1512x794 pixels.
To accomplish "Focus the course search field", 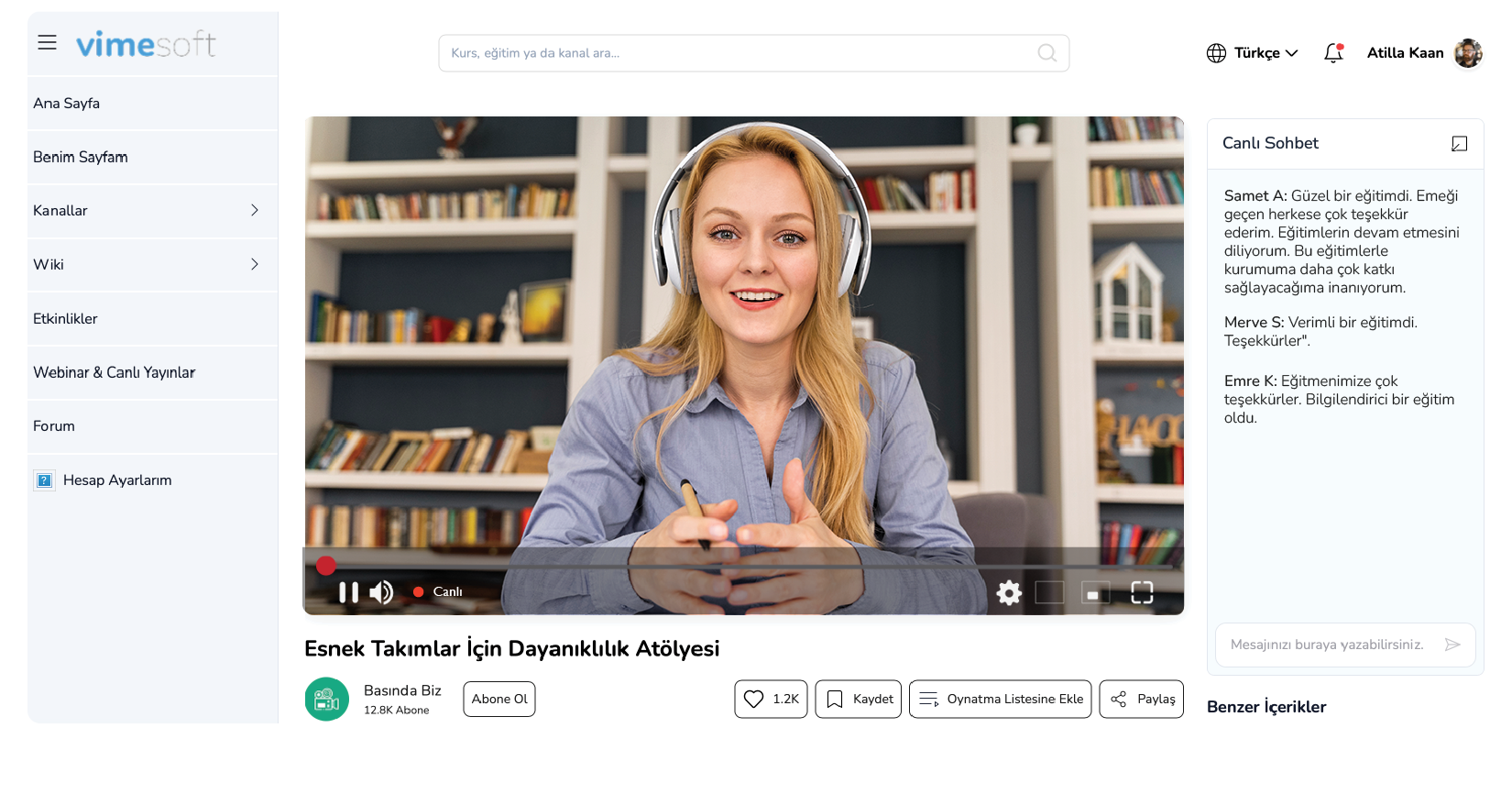I will click(753, 53).
